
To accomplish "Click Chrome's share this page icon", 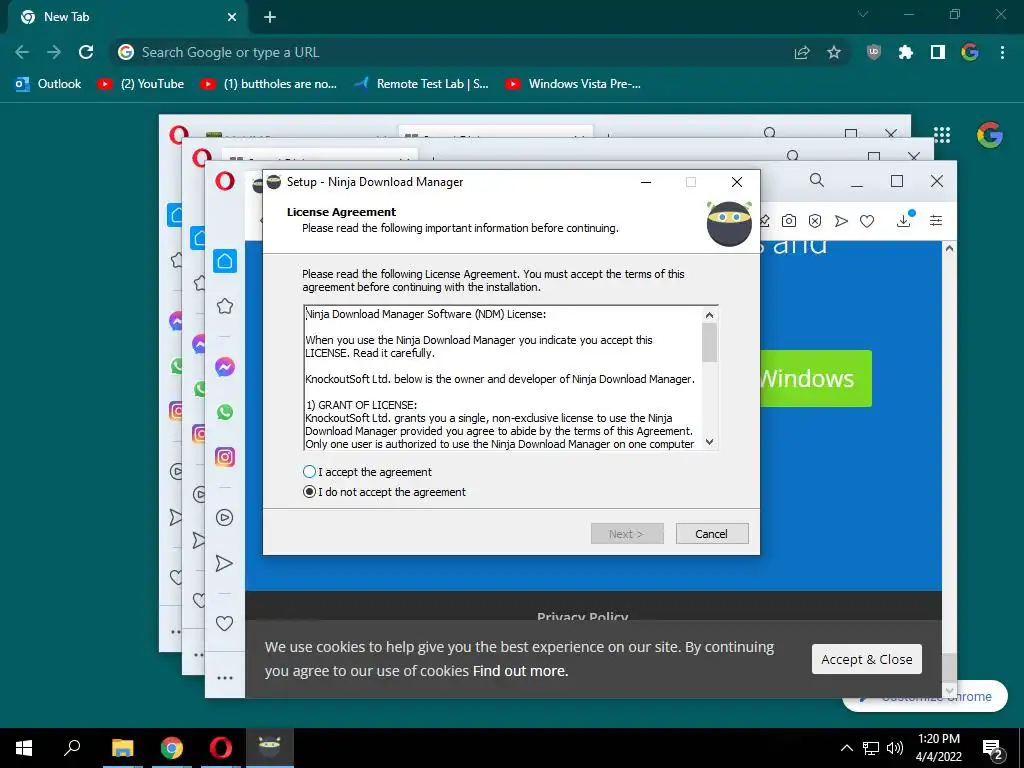I will pos(802,52).
